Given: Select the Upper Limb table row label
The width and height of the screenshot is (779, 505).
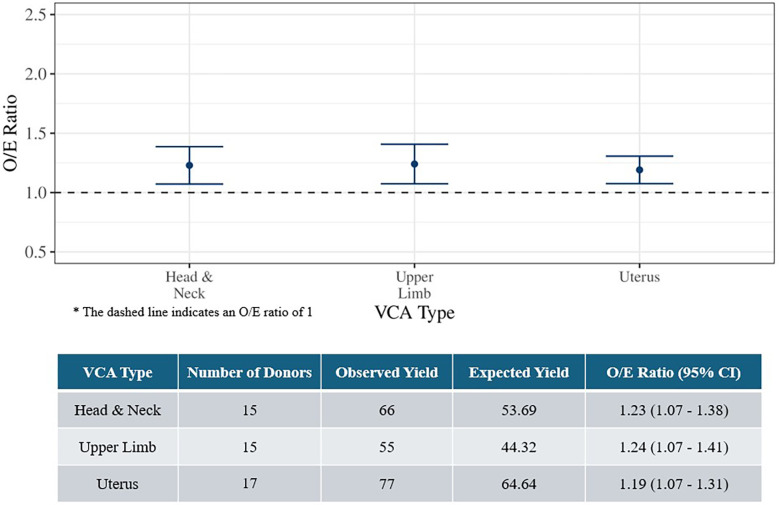Looking at the screenshot, I should tap(118, 447).
